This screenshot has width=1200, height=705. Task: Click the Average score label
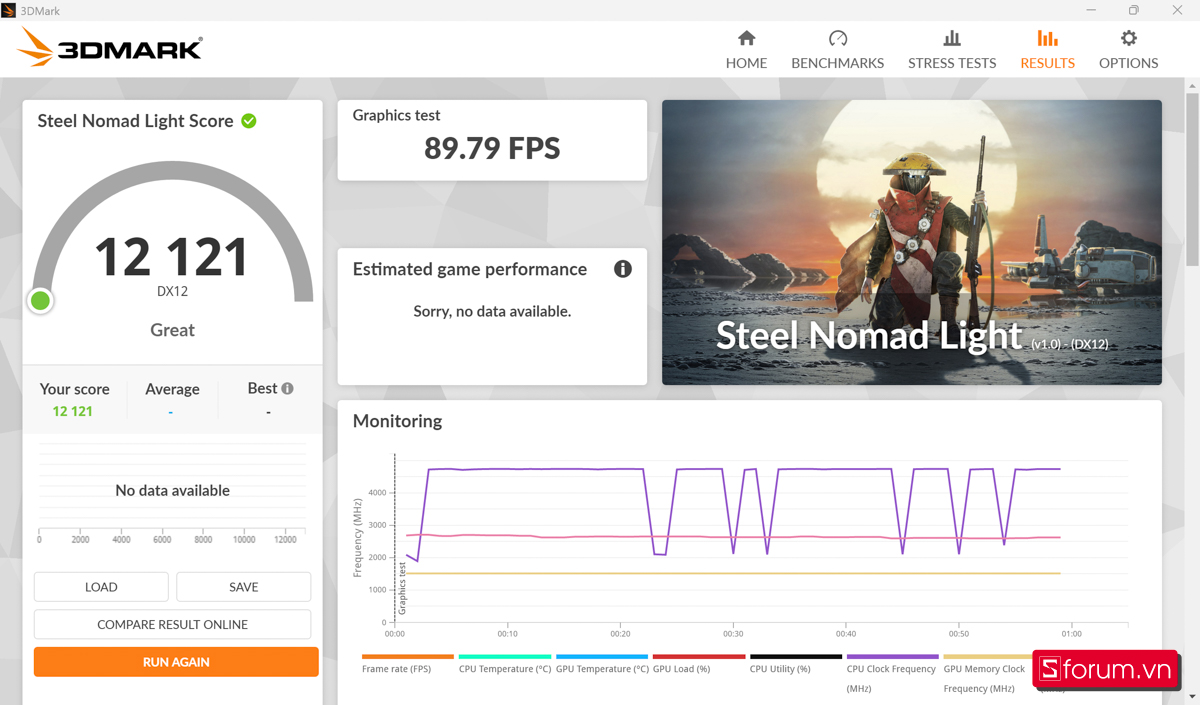[172, 389]
